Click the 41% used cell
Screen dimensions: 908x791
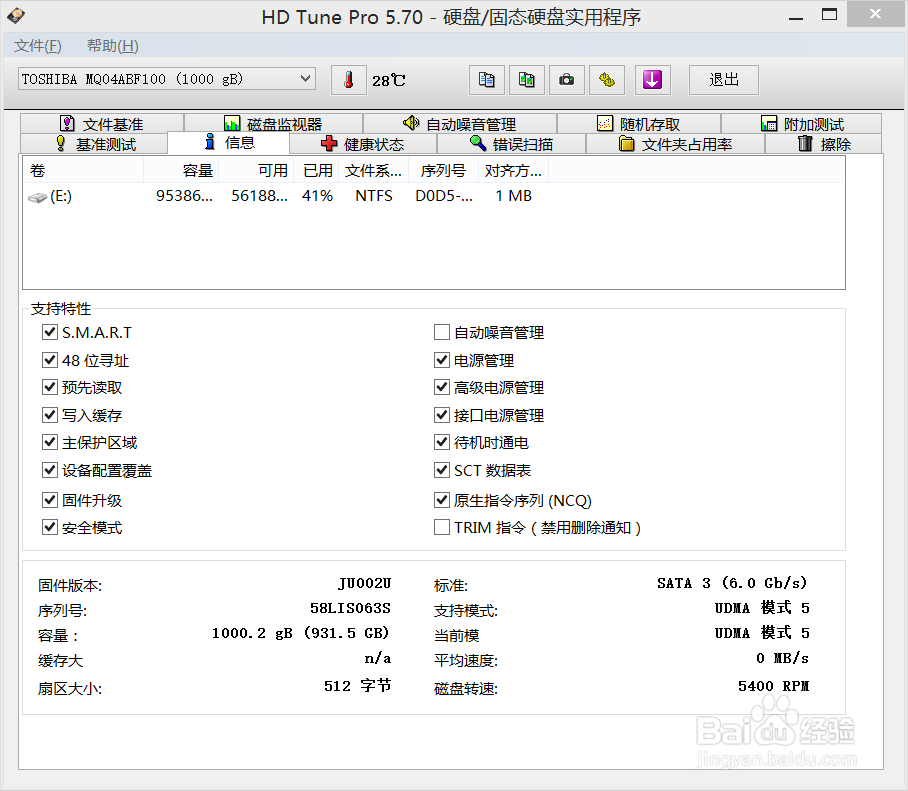[x=317, y=196]
